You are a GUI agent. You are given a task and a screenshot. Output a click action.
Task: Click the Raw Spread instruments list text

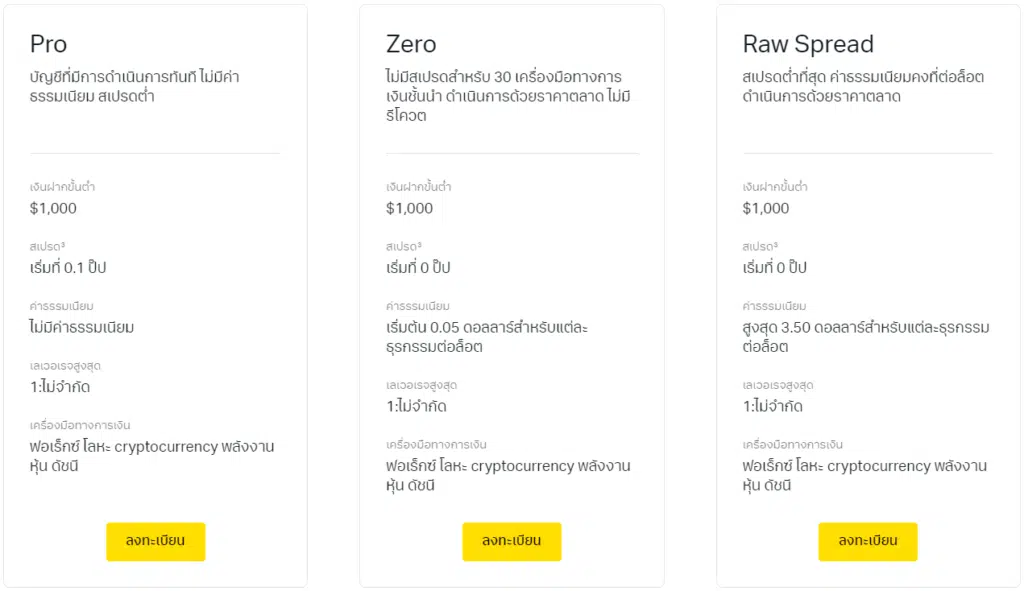(864, 475)
